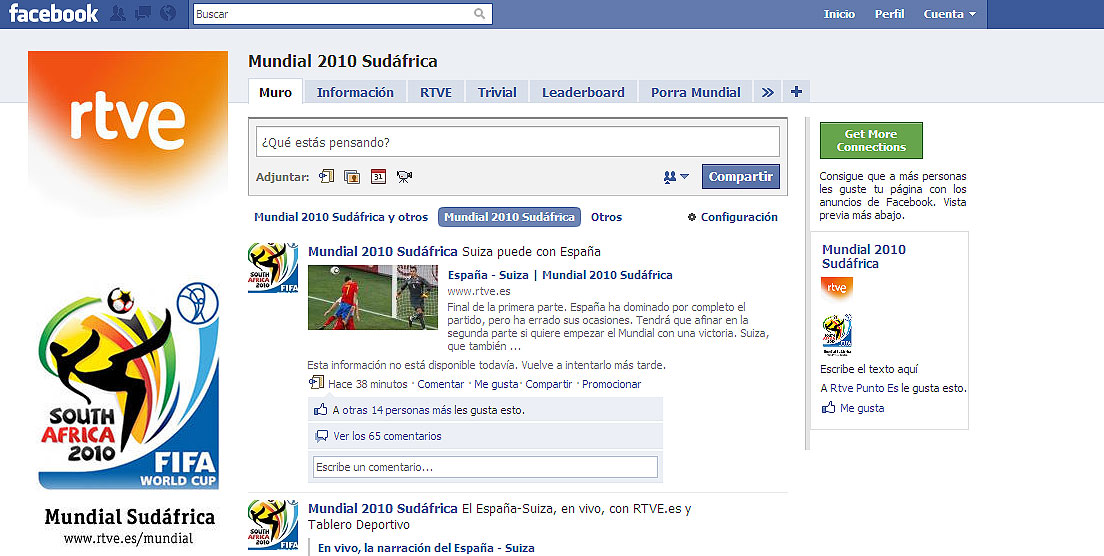Filter wall by Mundial 2010 Sudáfrica y otros
1104x556 pixels.
tap(341, 217)
